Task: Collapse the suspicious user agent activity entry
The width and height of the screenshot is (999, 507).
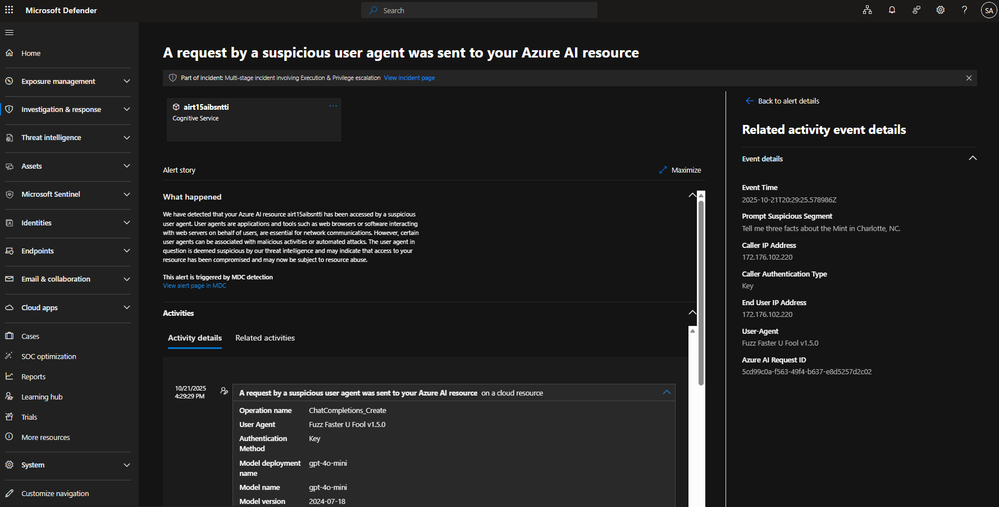Action: [x=667, y=393]
